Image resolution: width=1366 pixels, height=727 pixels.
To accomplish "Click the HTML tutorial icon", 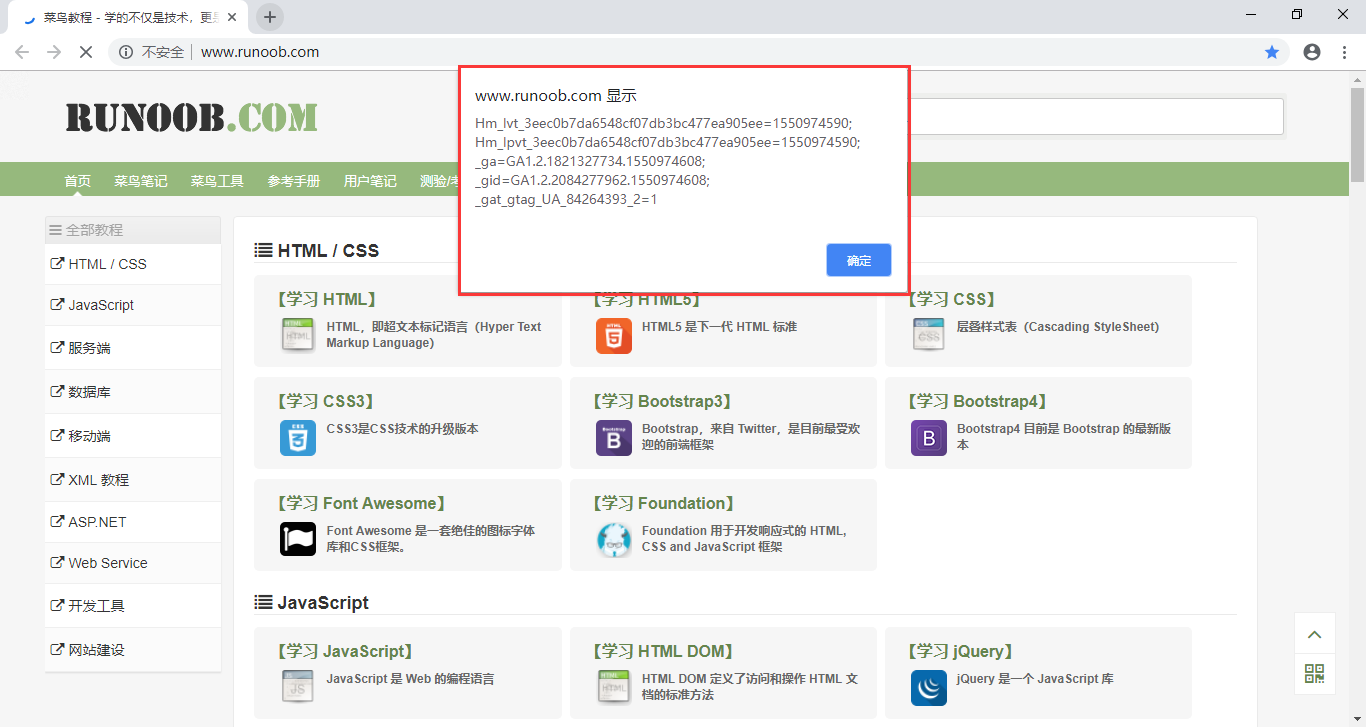I will tap(298, 335).
